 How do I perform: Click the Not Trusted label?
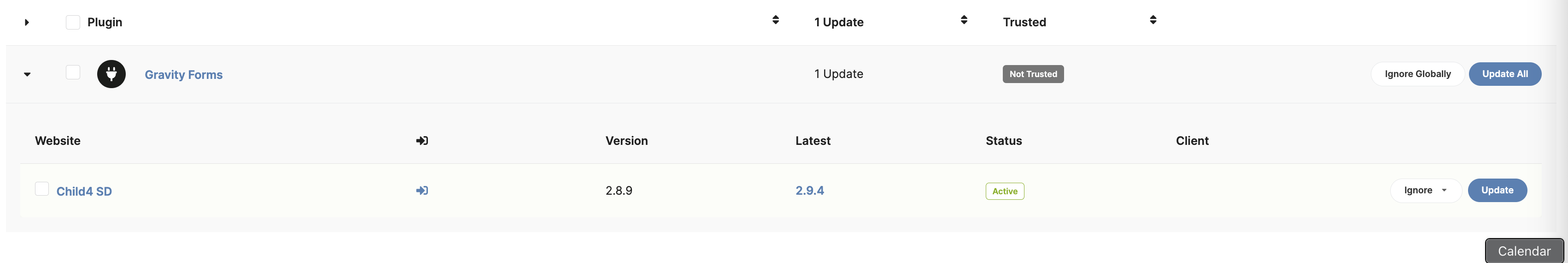click(1033, 74)
